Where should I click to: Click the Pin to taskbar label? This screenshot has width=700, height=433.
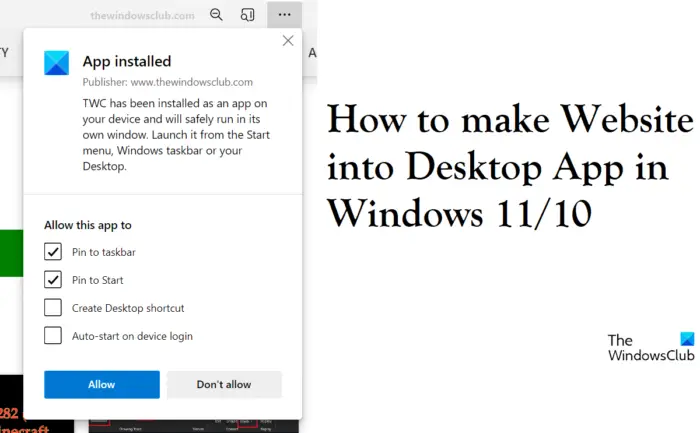[x=104, y=252]
